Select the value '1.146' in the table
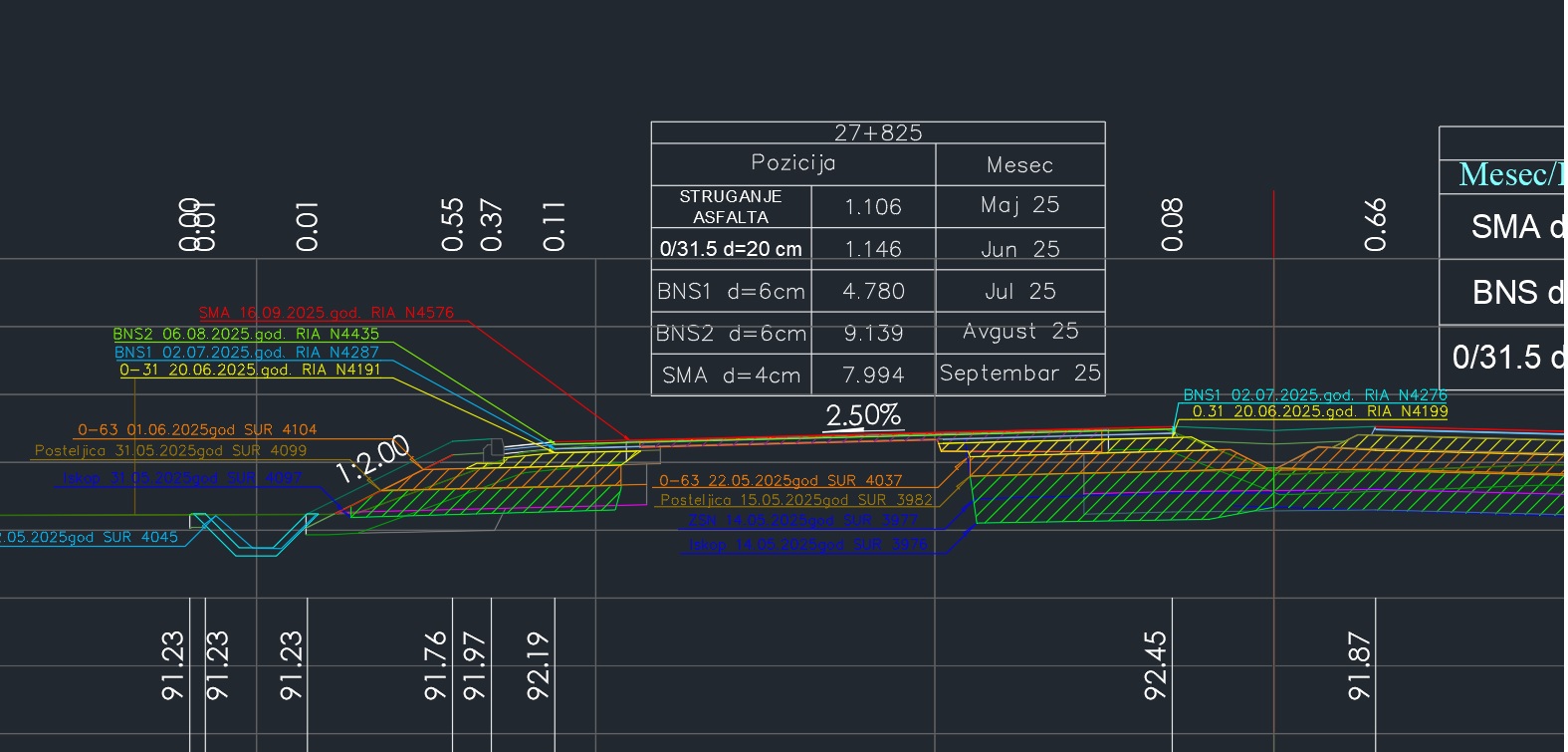 (873, 249)
